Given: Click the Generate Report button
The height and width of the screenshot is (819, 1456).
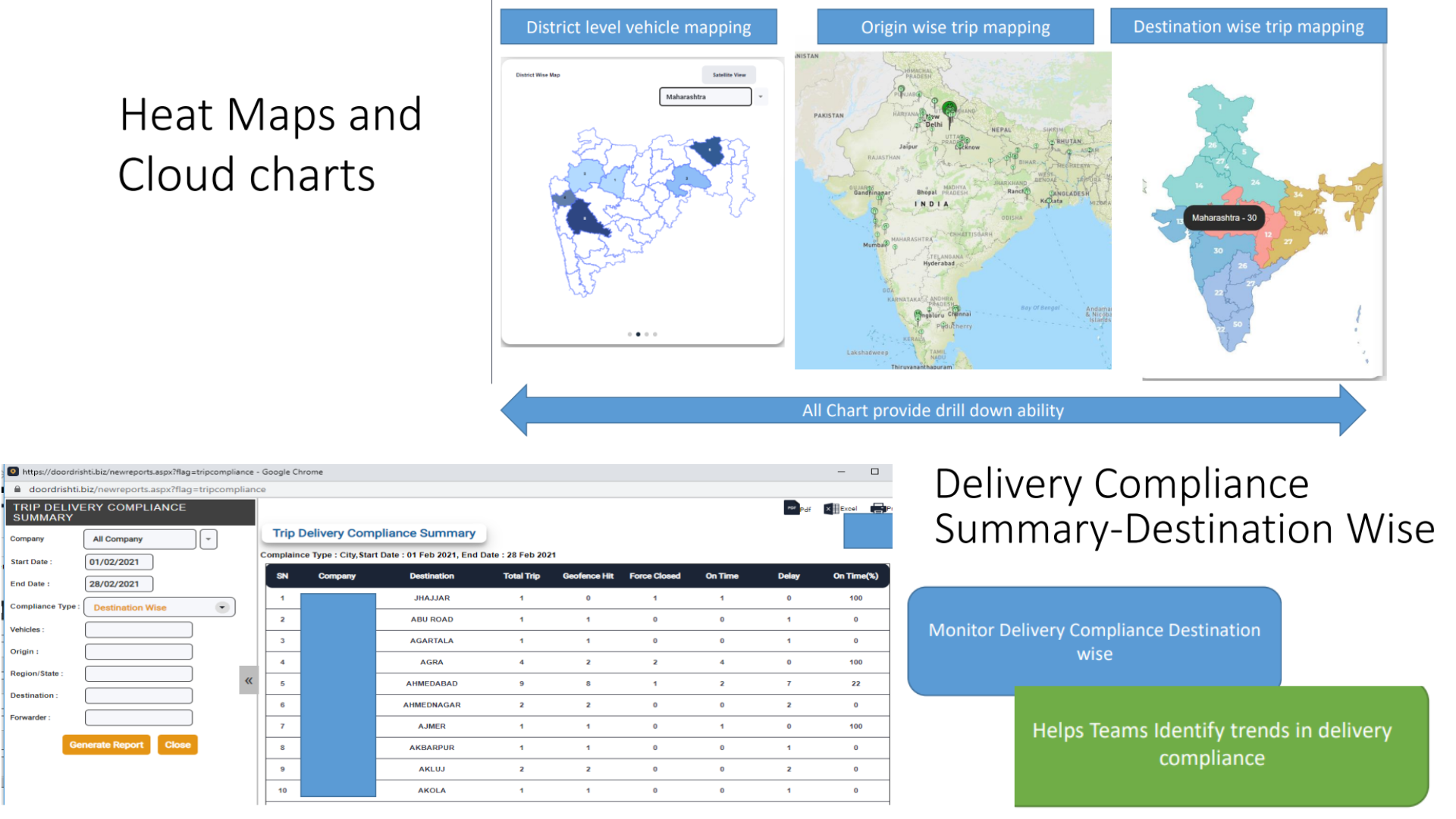Looking at the screenshot, I should tap(106, 745).
